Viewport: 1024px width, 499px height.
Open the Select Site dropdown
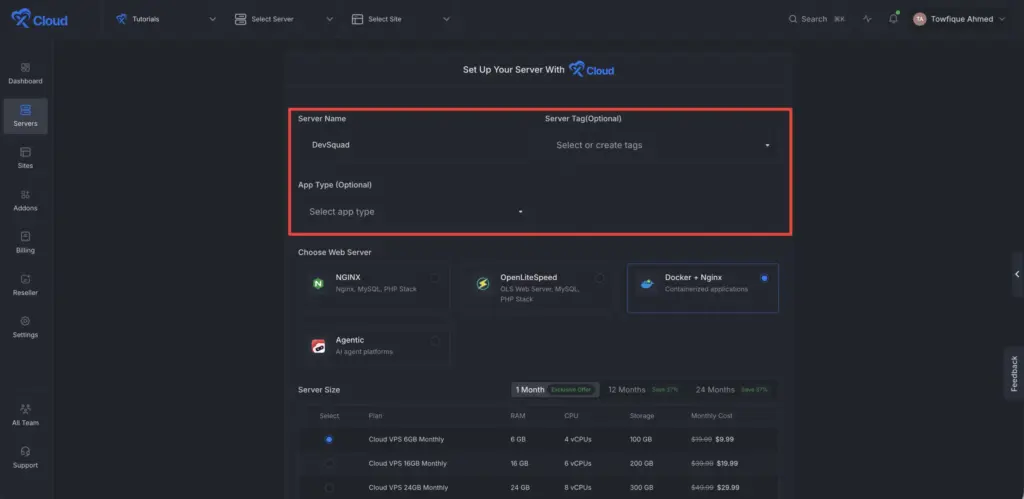click(400, 19)
